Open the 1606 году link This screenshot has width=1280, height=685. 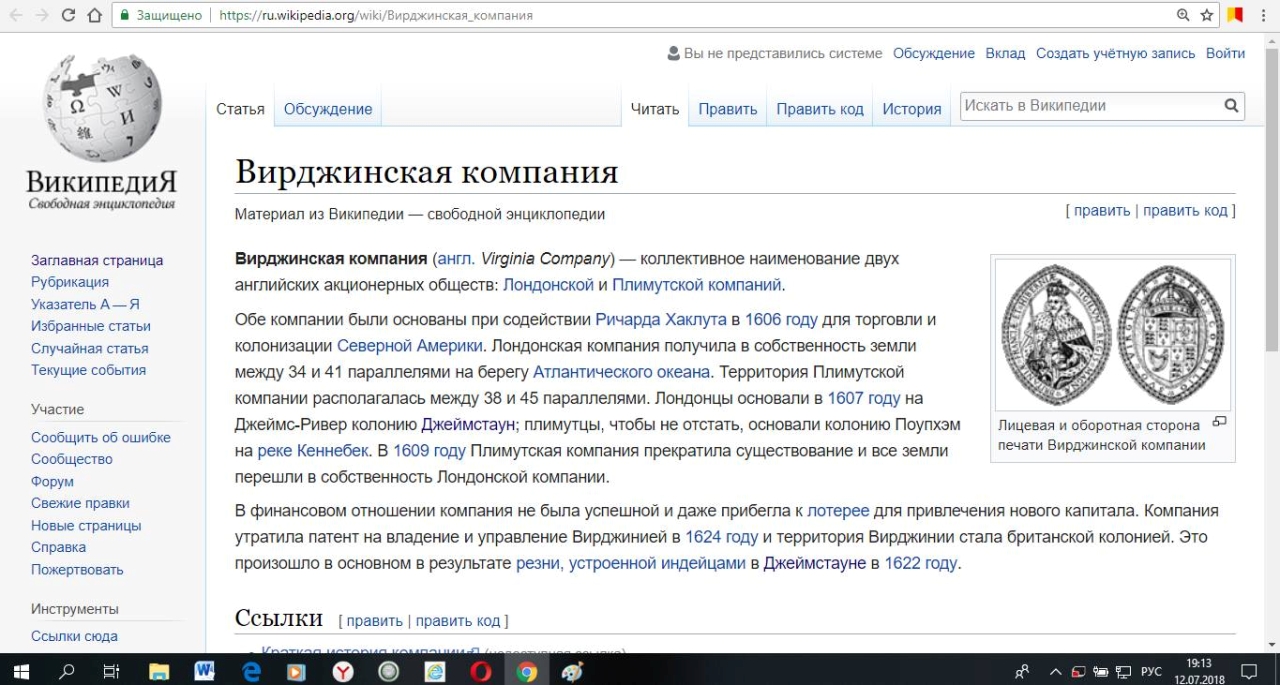click(782, 320)
